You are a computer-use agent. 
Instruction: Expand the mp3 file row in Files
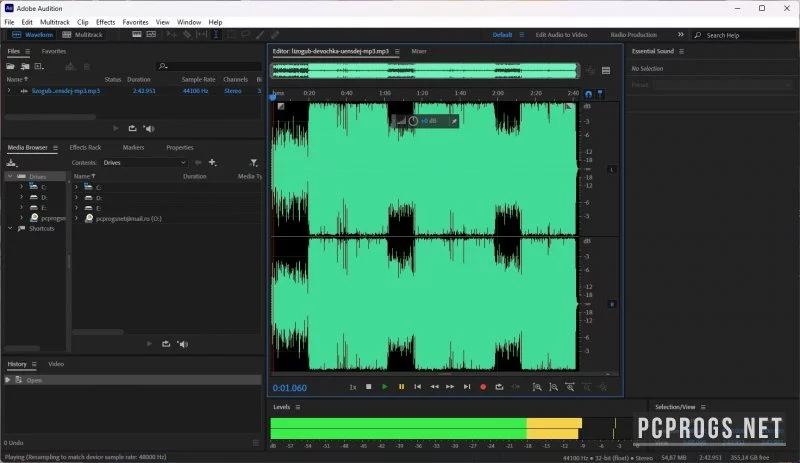[9, 91]
